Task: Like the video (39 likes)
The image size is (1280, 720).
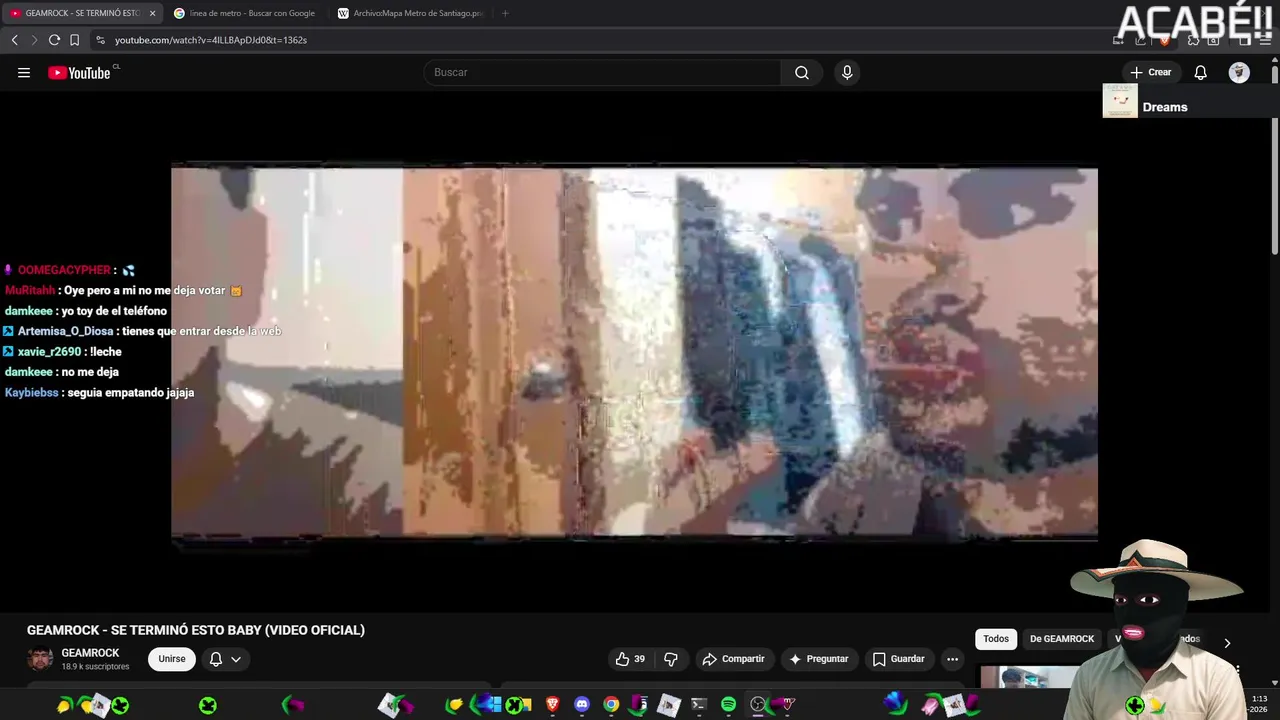Action: (630, 659)
